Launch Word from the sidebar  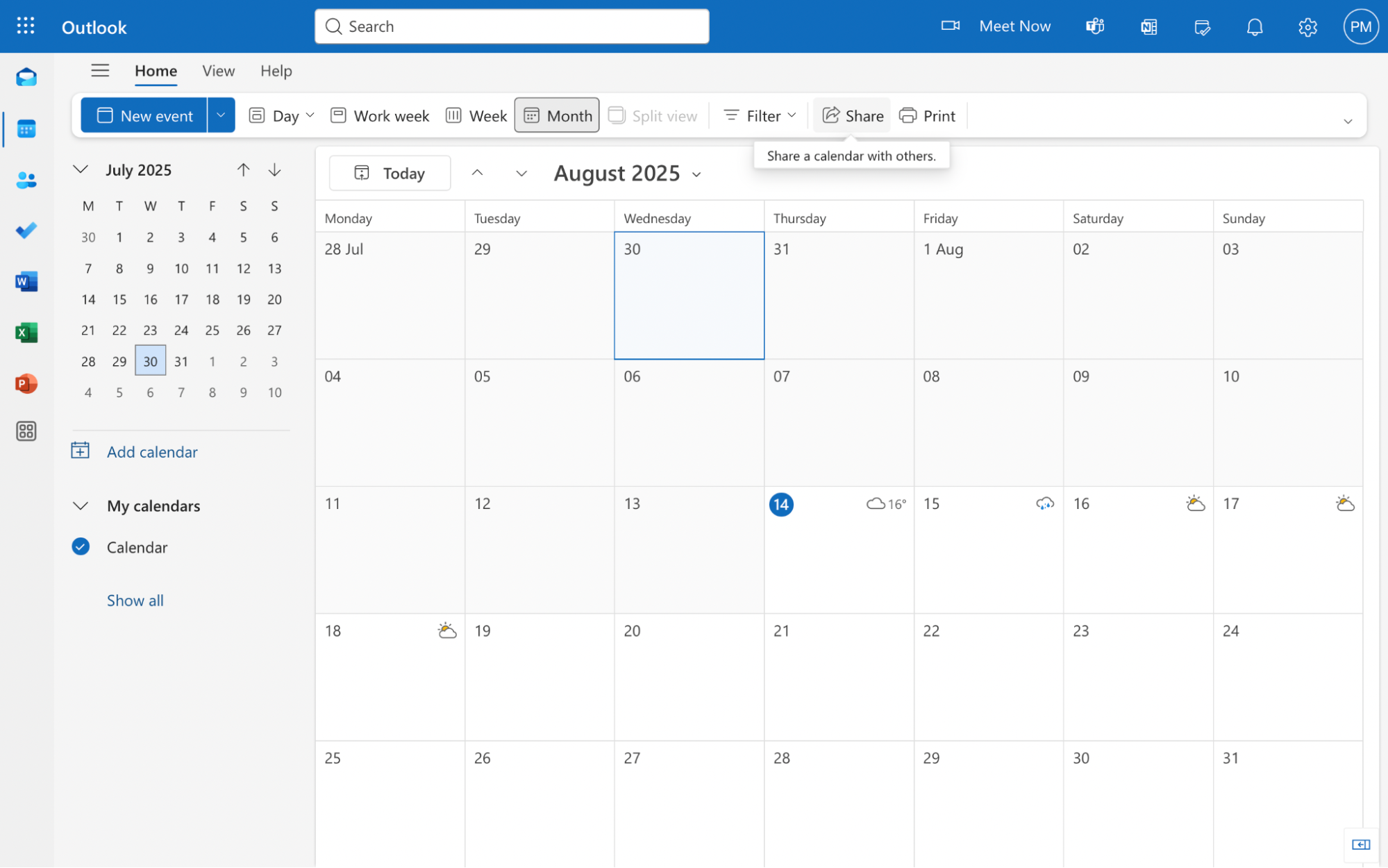[26, 281]
